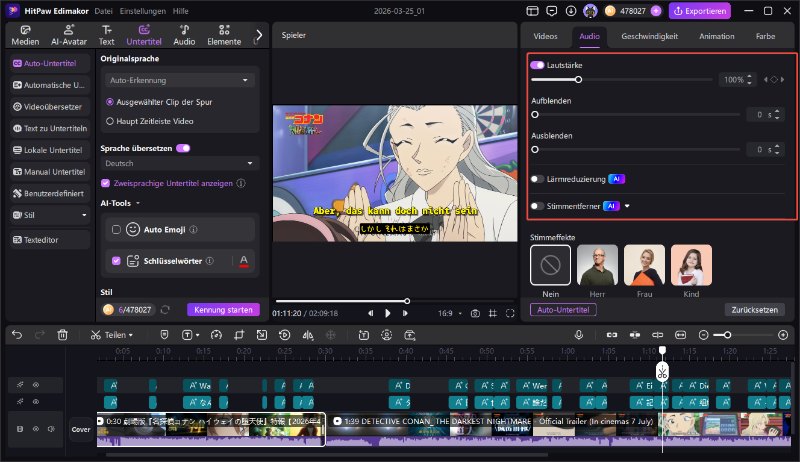The width and height of the screenshot is (800, 462).
Task: Expand Stimmentferner options arrow
Action: coord(627,206)
